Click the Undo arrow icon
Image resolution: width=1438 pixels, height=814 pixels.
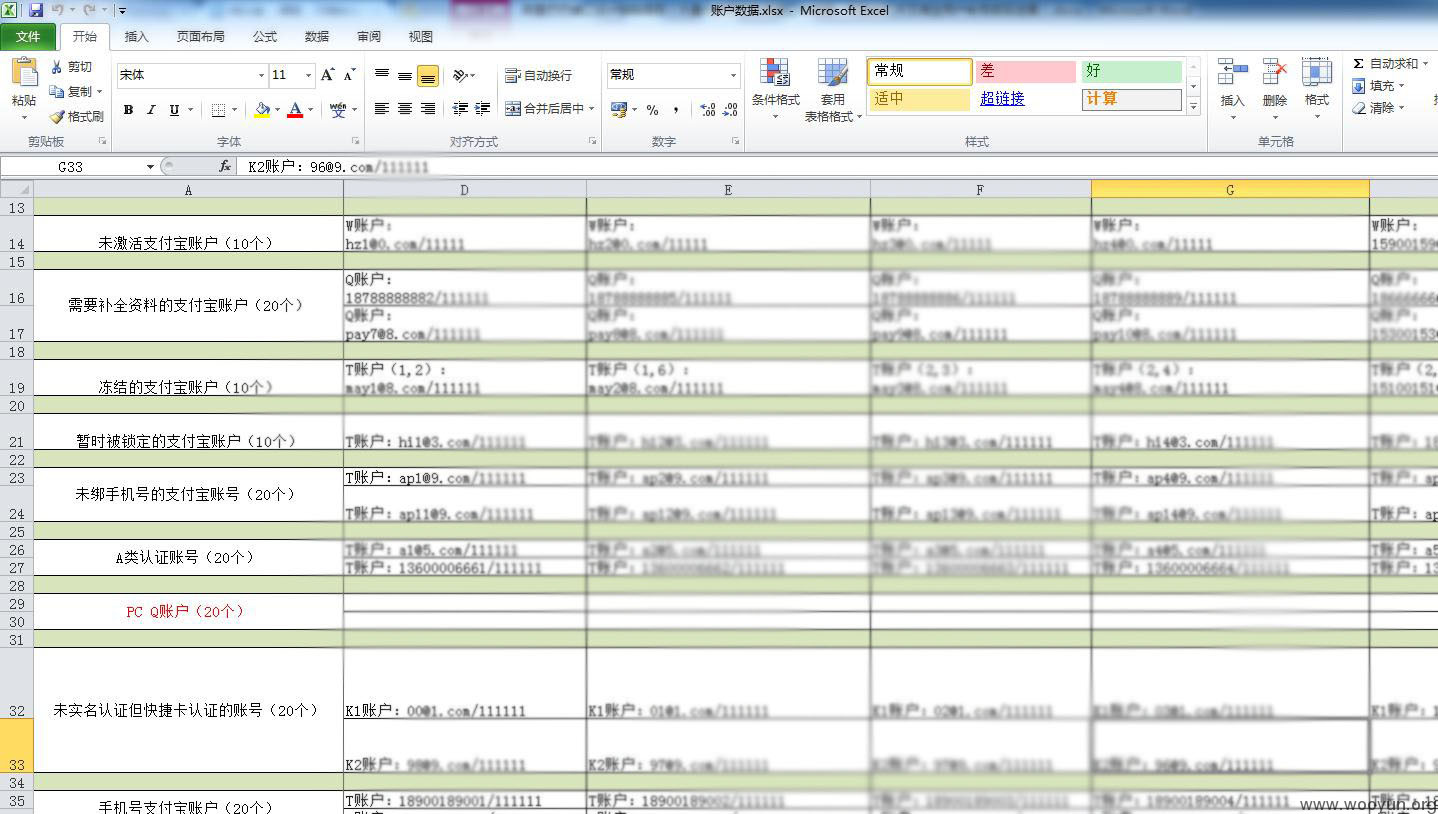[x=58, y=10]
